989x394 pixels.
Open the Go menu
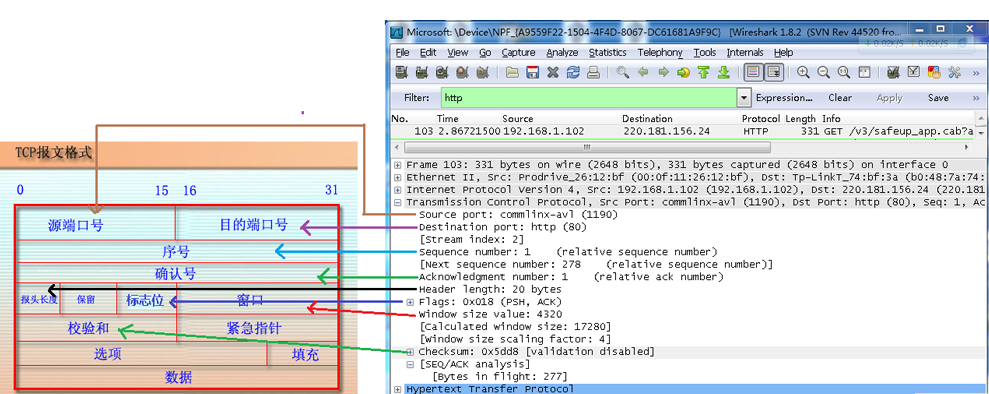point(485,52)
